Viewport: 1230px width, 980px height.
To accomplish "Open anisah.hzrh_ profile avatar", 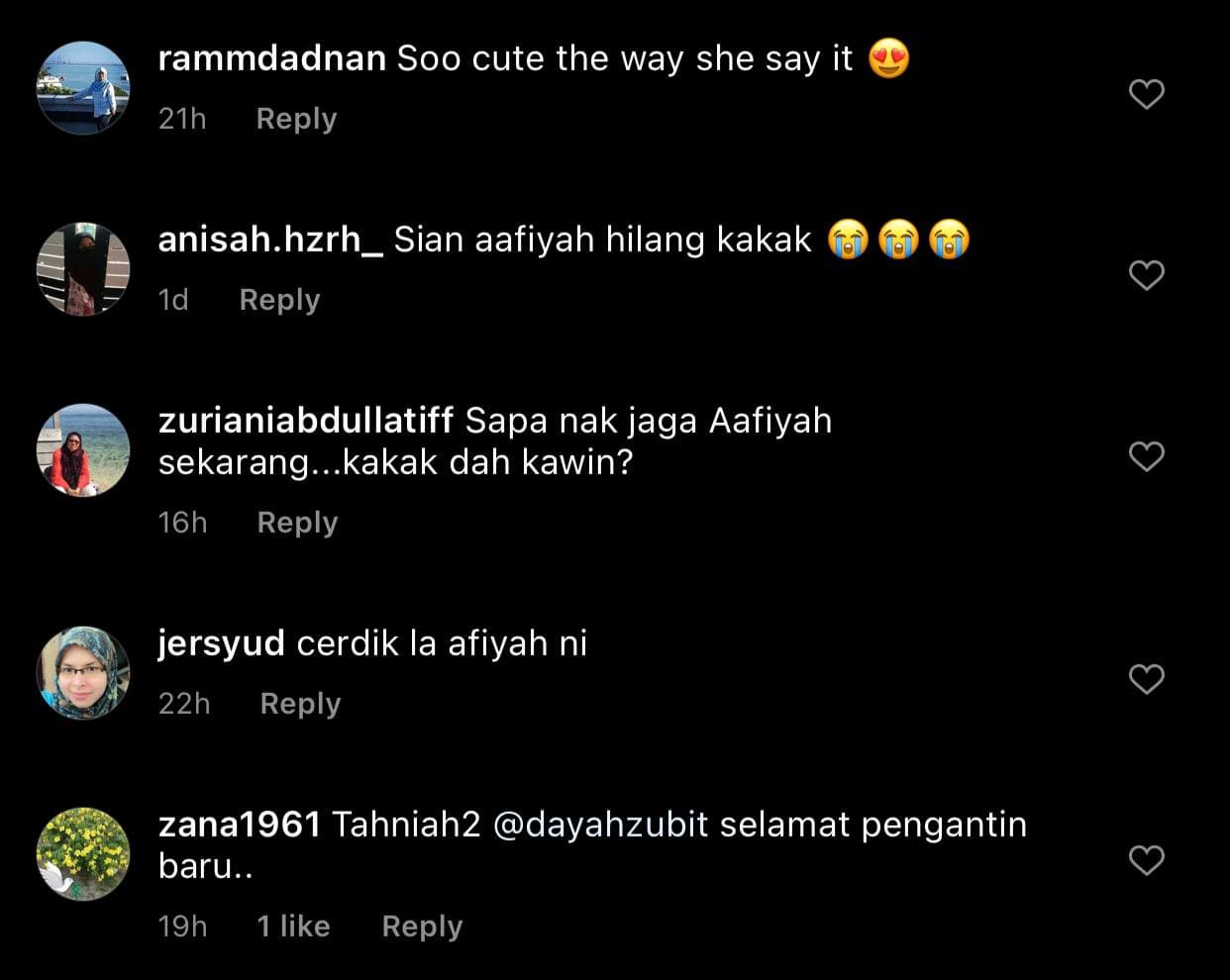I will (83, 269).
